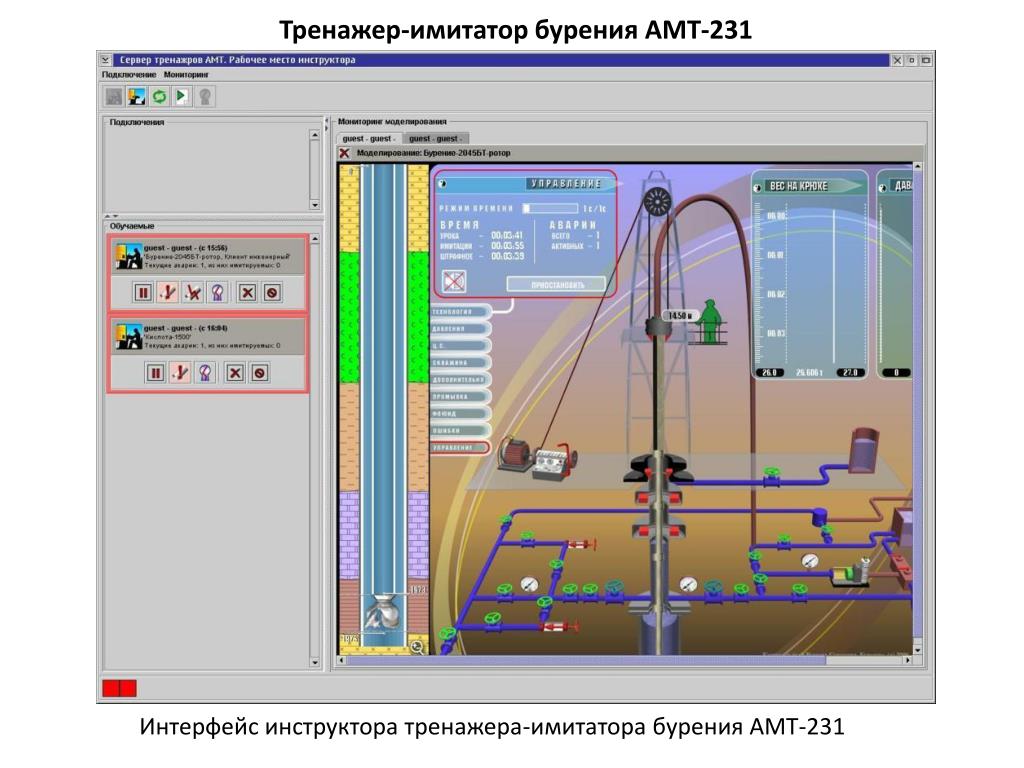Click the prohibit circle icon for Кислота-1500

pyautogui.click(x=259, y=373)
